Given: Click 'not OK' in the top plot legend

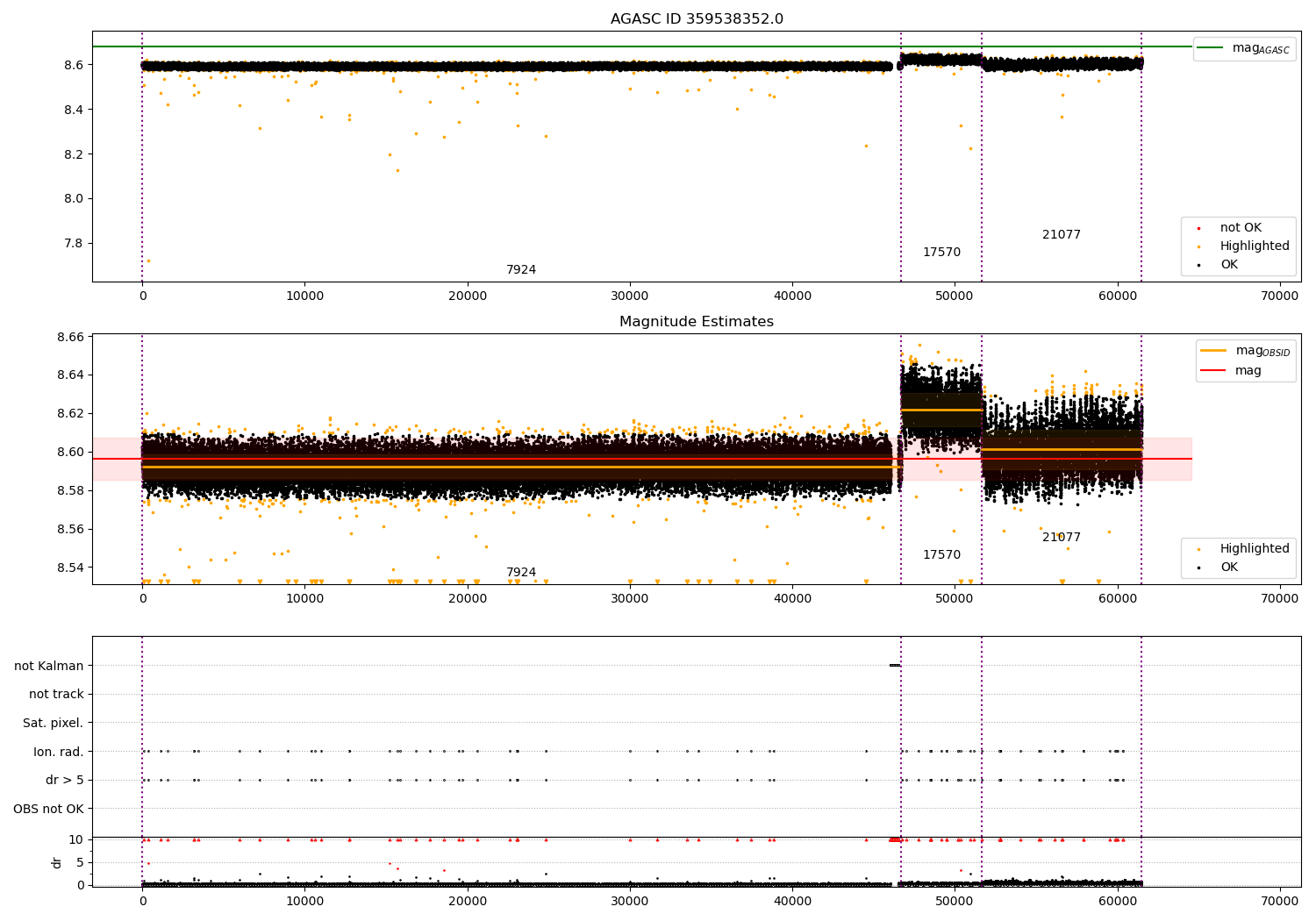Looking at the screenshot, I should point(1241,227).
